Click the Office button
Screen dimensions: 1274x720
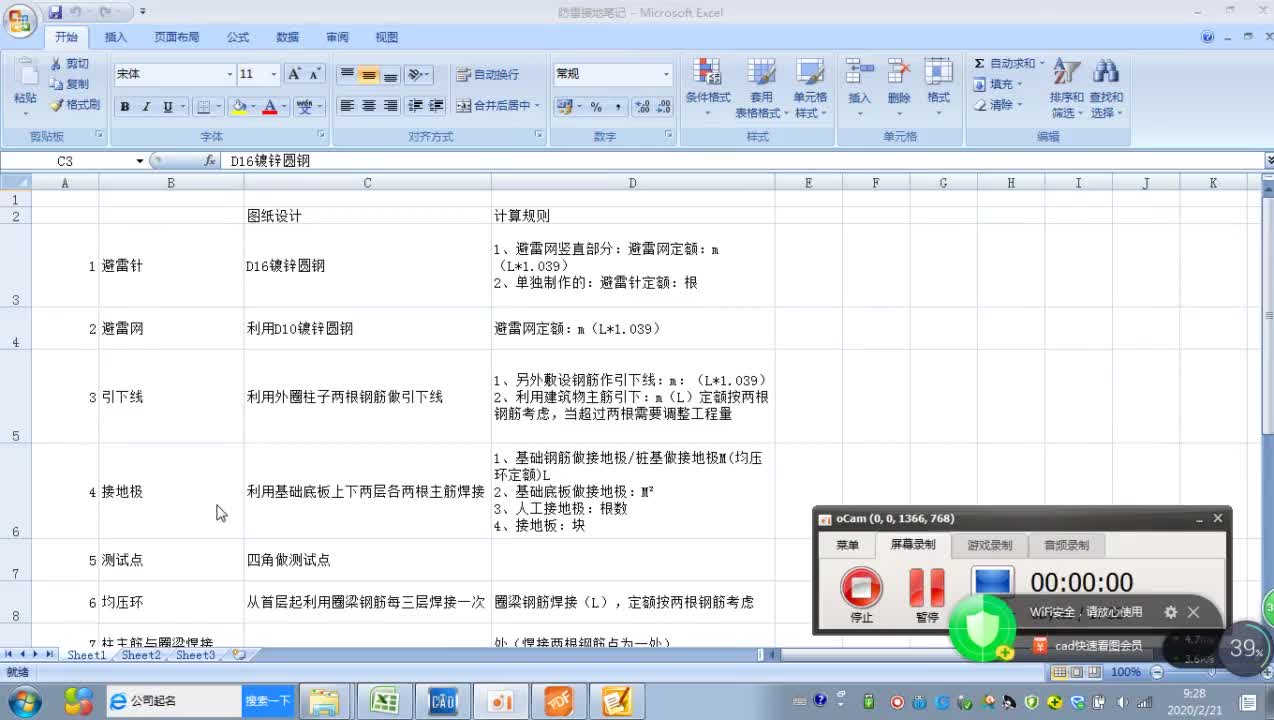pyautogui.click(x=20, y=21)
